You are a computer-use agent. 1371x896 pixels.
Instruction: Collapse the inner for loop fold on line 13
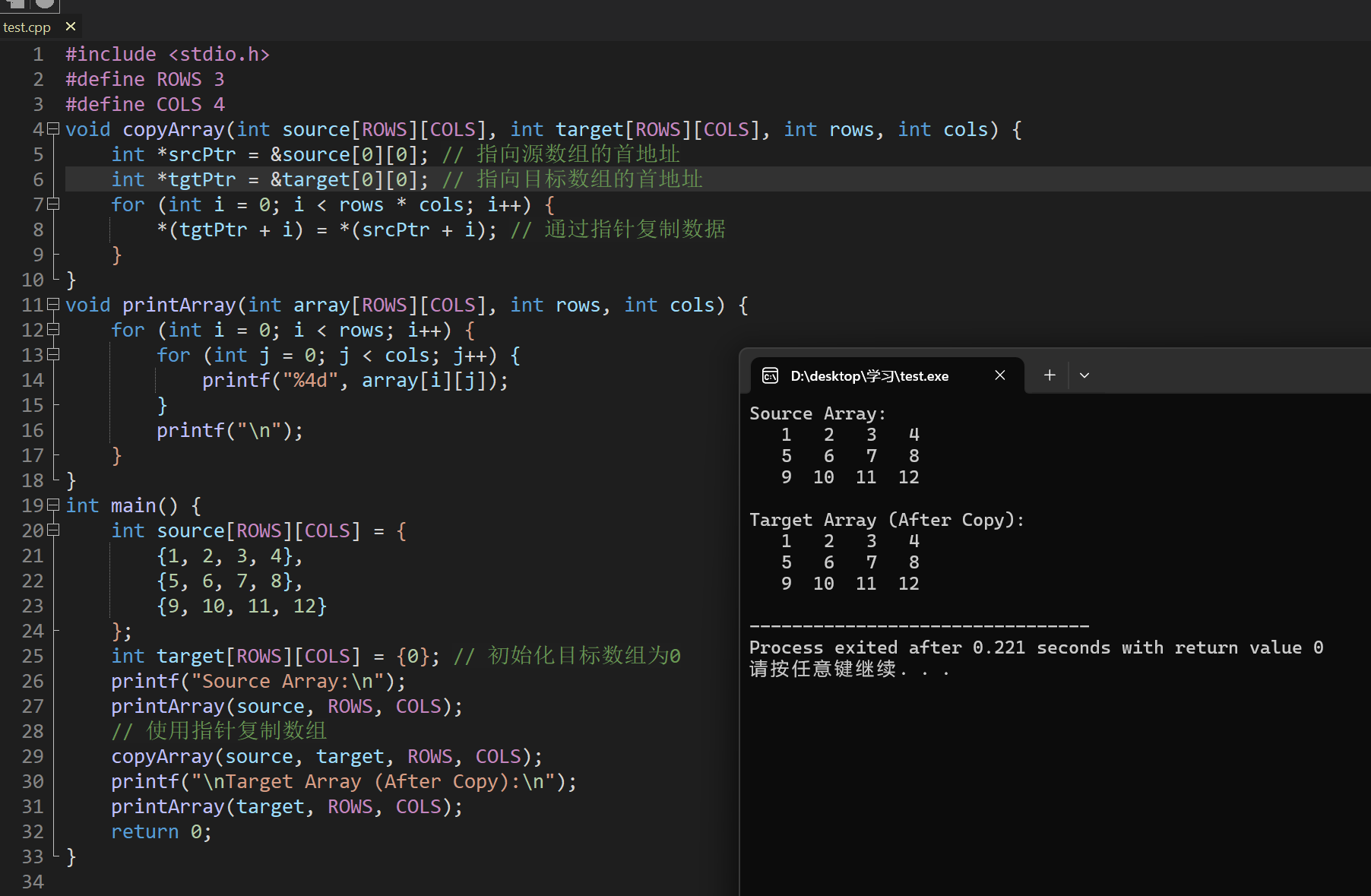pyautogui.click(x=53, y=355)
